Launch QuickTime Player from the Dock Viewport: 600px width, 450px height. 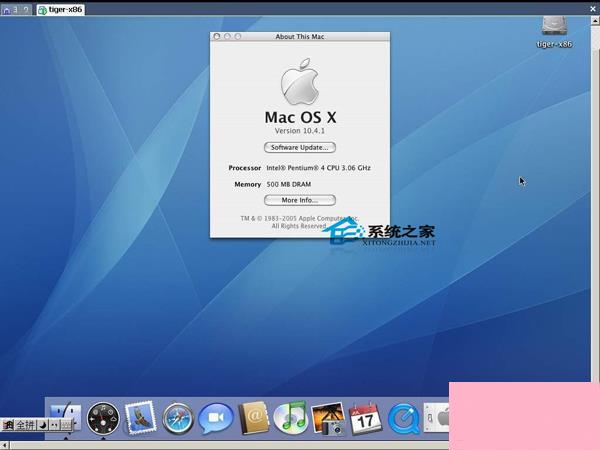click(403, 418)
